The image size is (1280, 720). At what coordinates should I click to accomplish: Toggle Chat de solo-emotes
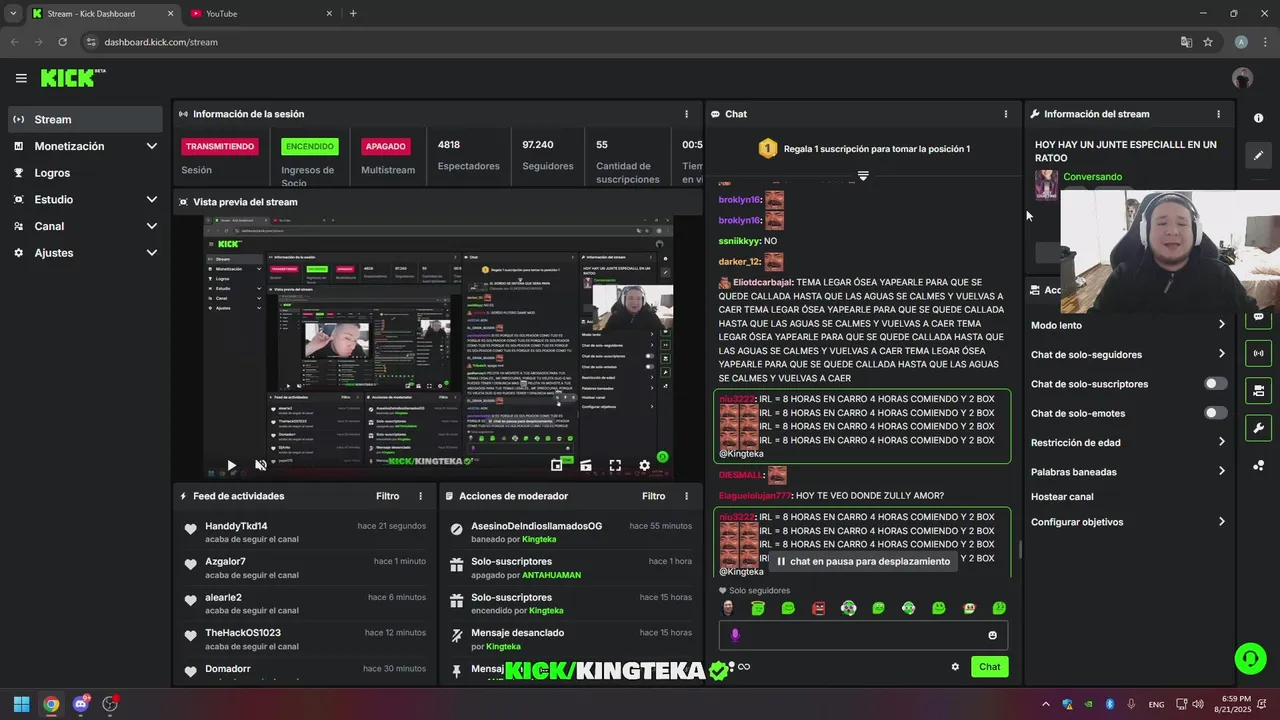click(x=1215, y=413)
